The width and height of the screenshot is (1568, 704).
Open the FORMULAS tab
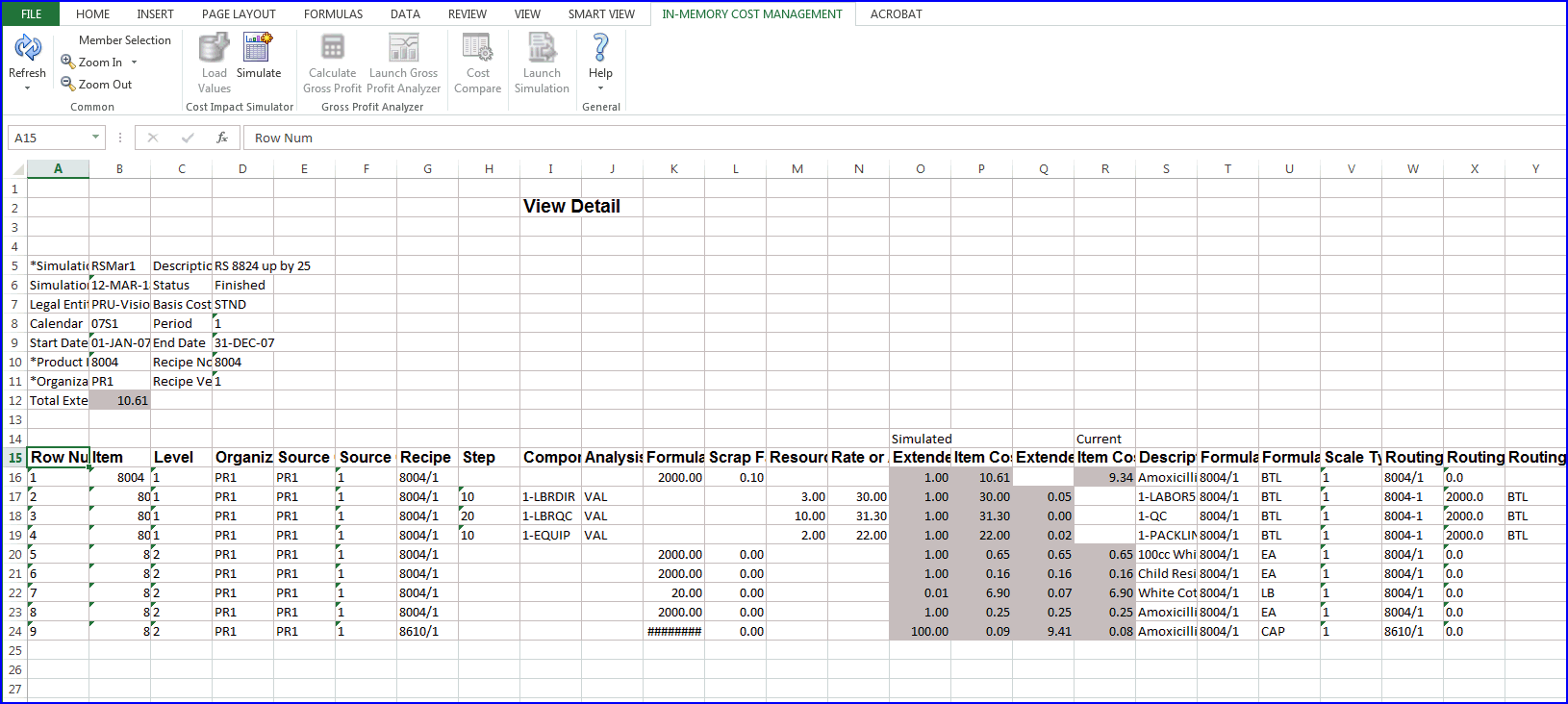(x=333, y=13)
